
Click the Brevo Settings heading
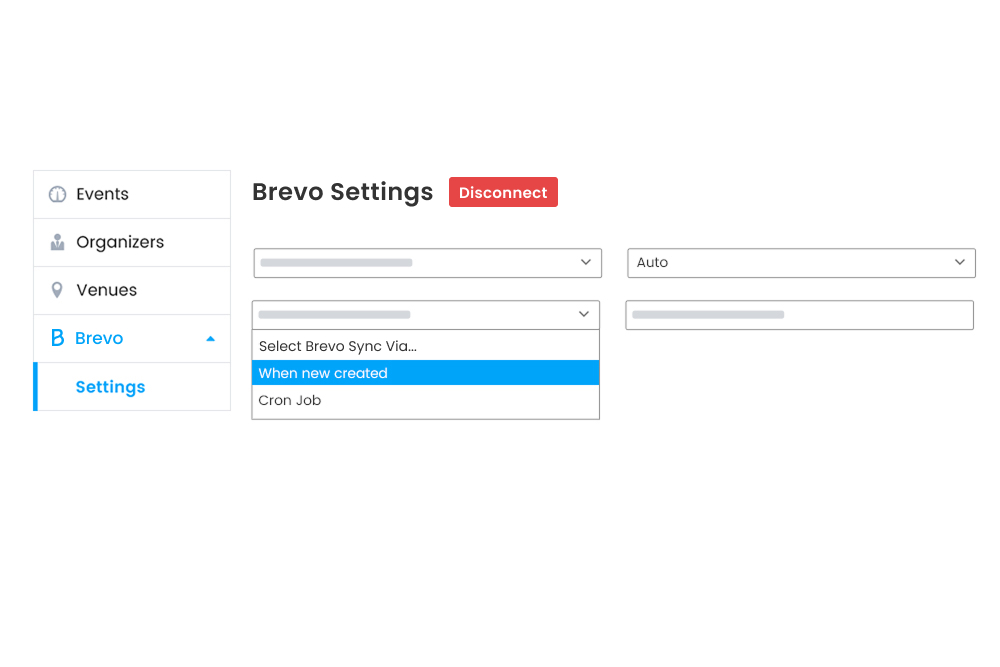(342, 192)
